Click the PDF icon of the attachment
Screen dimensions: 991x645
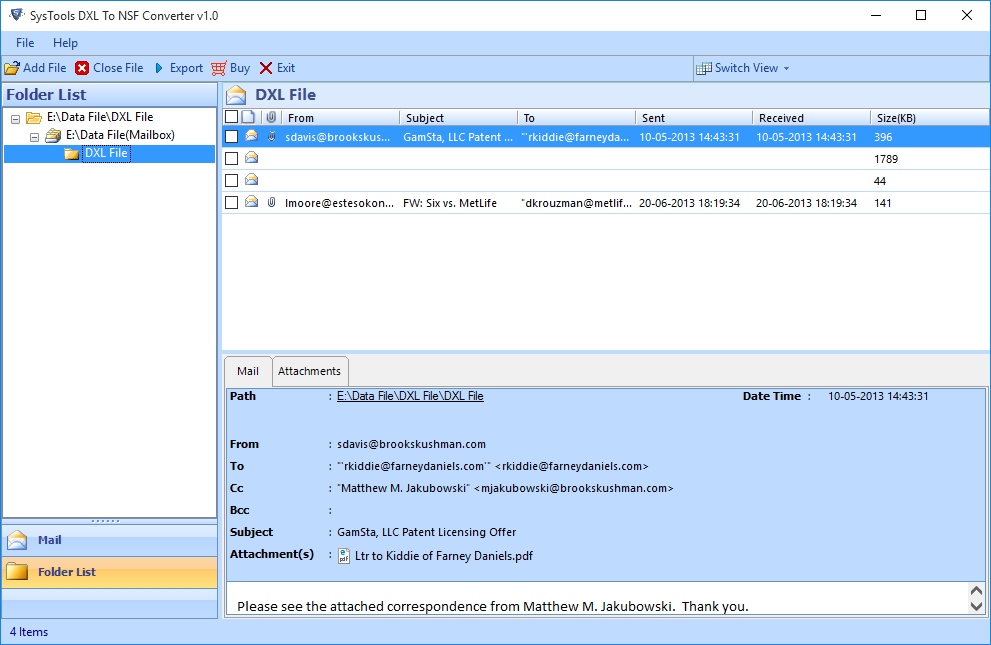344,555
